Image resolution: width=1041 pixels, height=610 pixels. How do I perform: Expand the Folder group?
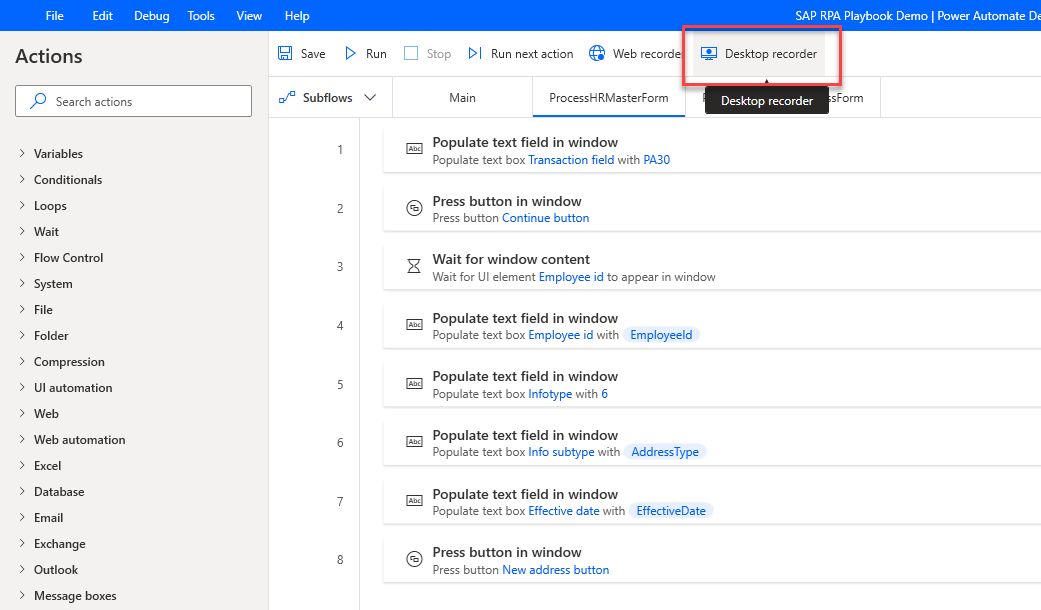(22, 335)
